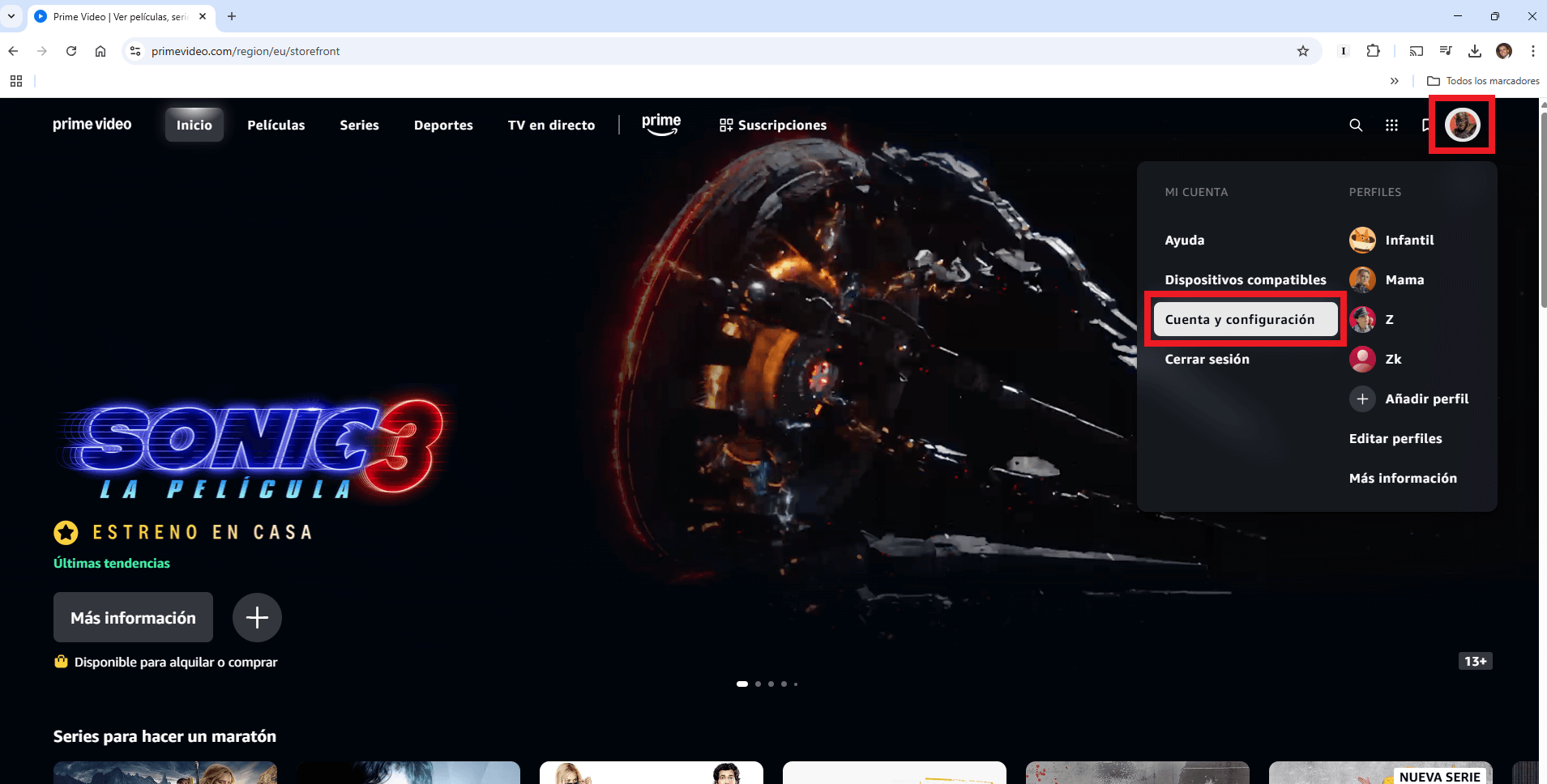The image size is (1547, 784).
Task: Click the prime video logo
Action: click(92, 124)
